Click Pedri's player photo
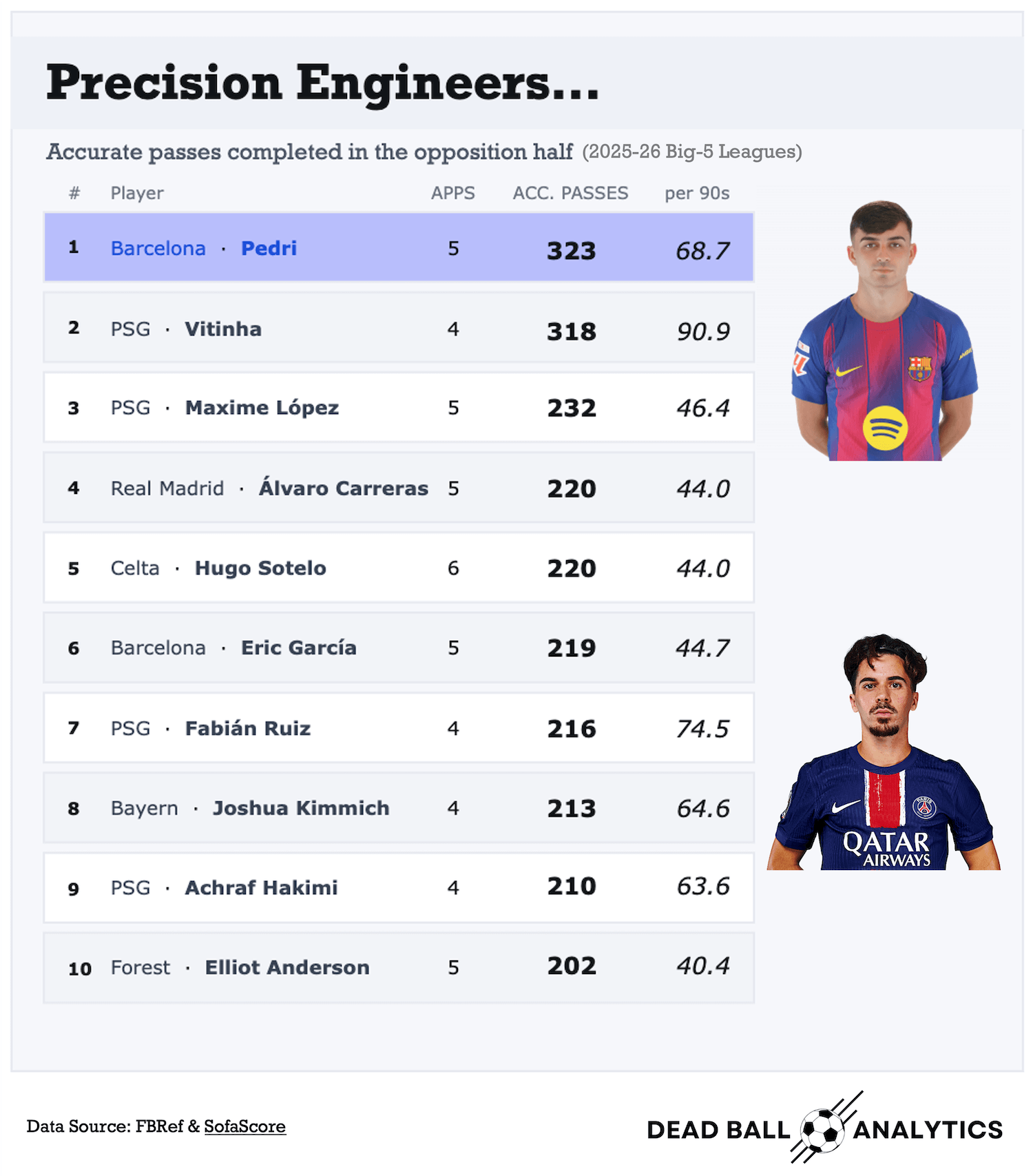Viewport: 1033px width, 1176px height. [x=884, y=331]
